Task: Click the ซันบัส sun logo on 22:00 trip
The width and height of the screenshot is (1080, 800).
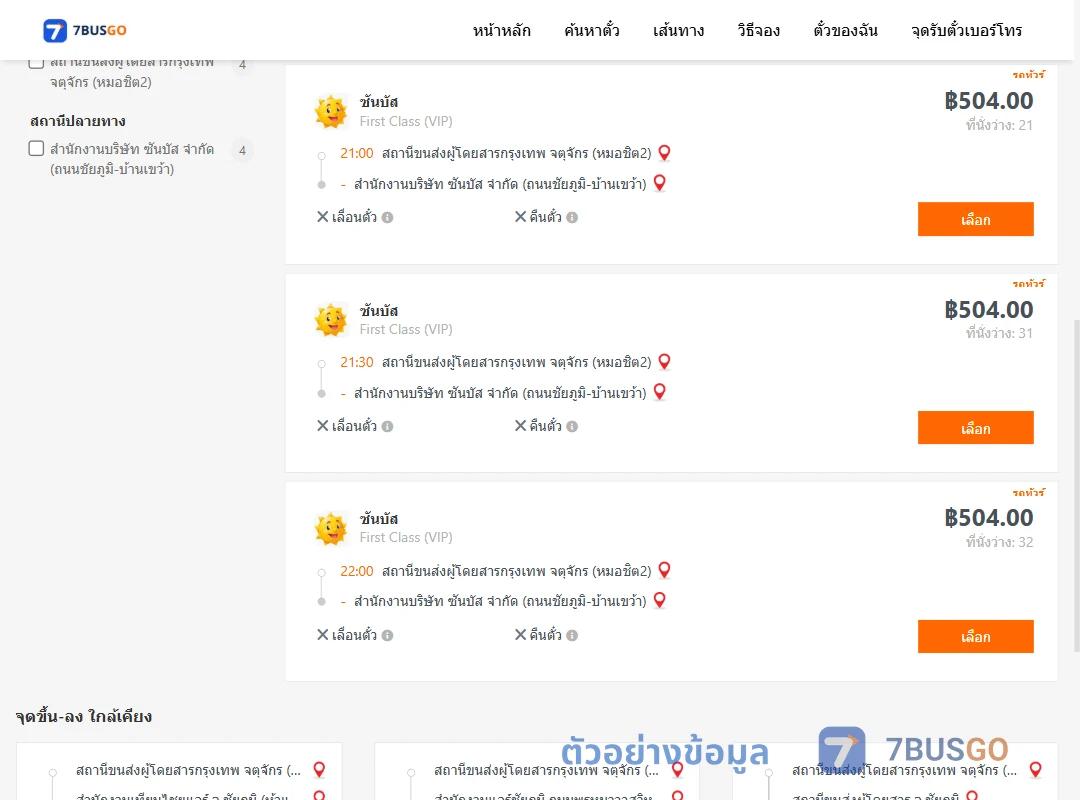Action: [331, 529]
